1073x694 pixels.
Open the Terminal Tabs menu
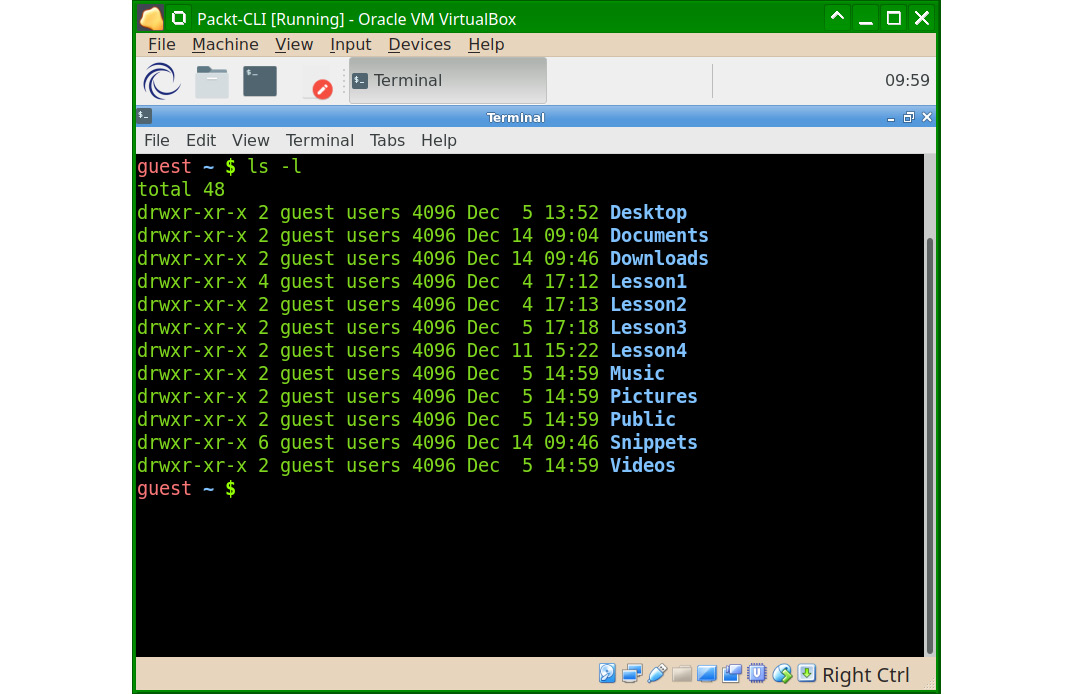coord(387,140)
